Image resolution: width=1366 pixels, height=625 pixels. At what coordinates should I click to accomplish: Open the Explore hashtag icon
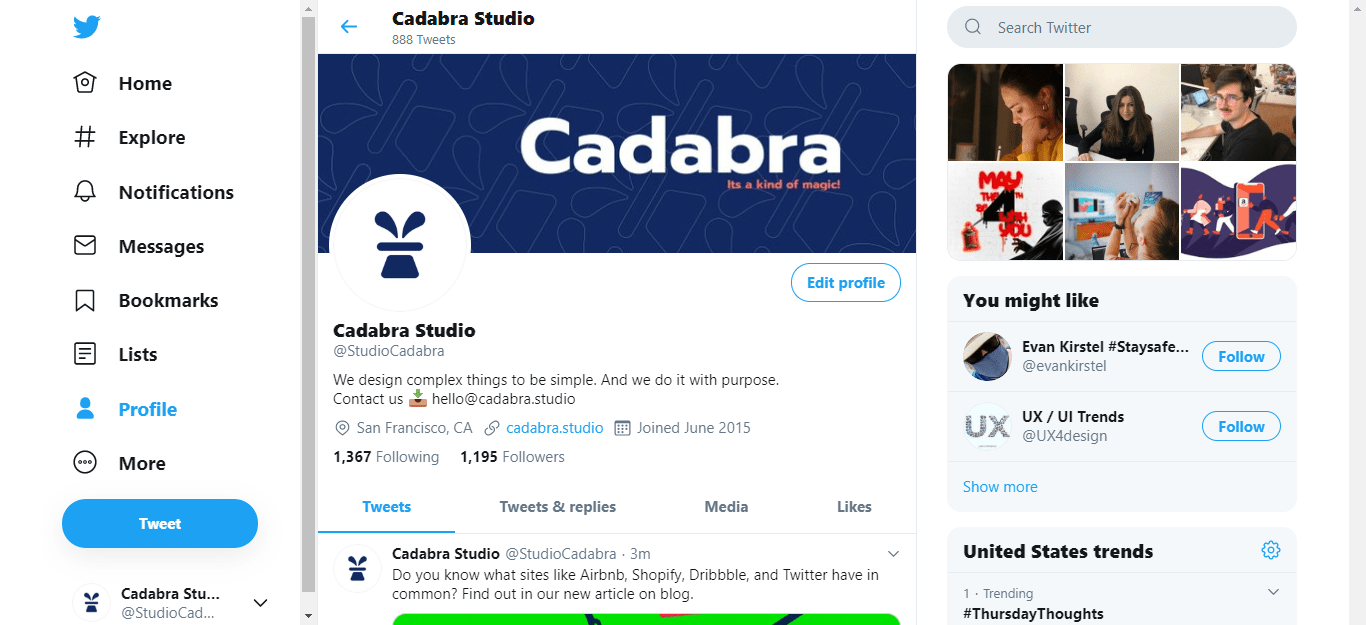tap(85, 137)
